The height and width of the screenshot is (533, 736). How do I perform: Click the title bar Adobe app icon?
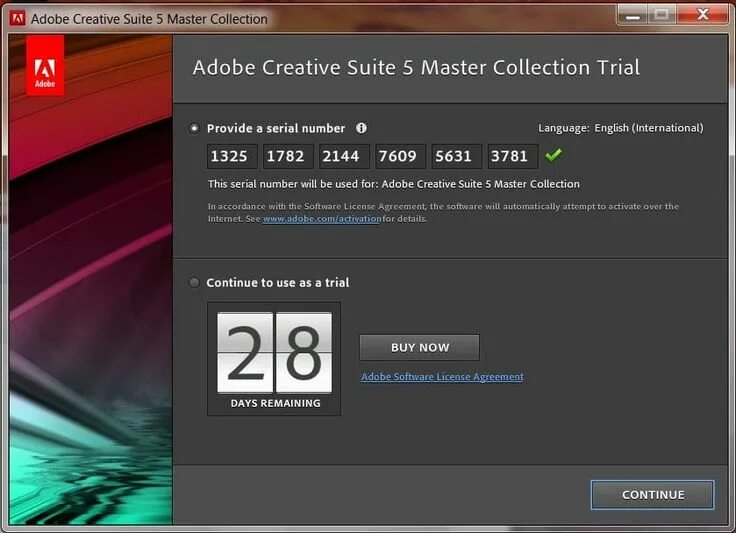18,19
